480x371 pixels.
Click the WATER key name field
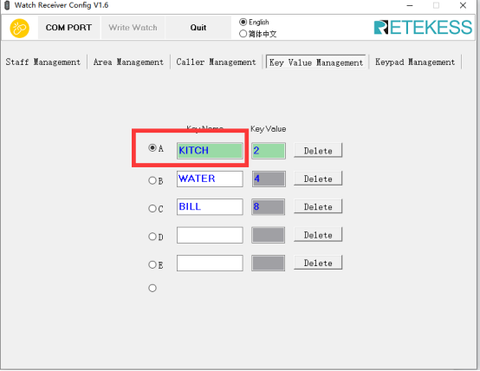(x=210, y=179)
